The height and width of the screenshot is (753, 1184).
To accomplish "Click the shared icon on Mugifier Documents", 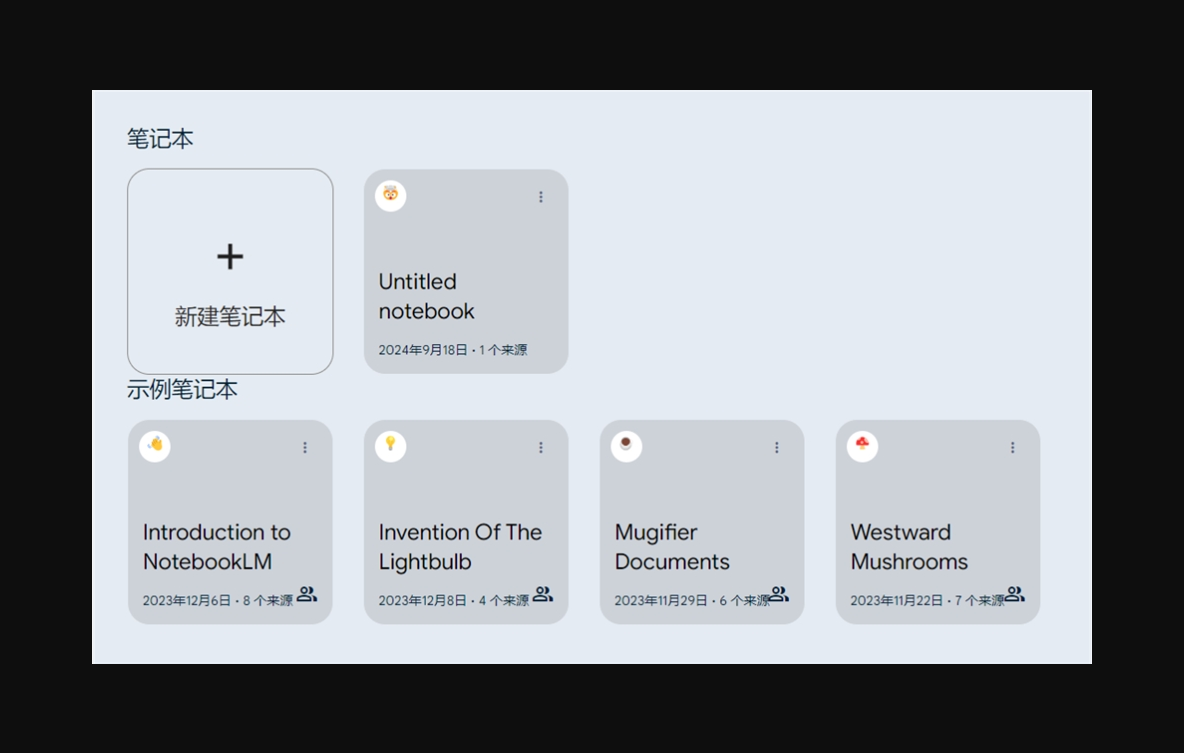I will click(x=779, y=595).
